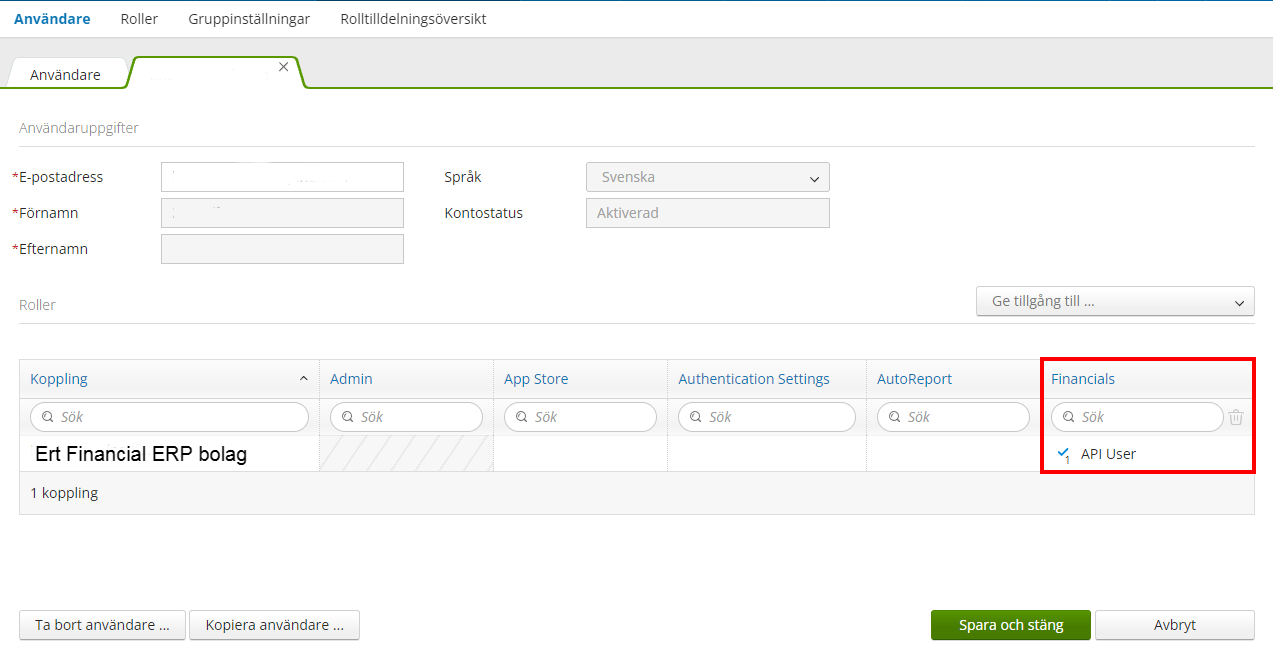Click the search icon in Admin filter
Screen dimensions: 1273x659
click(347, 417)
